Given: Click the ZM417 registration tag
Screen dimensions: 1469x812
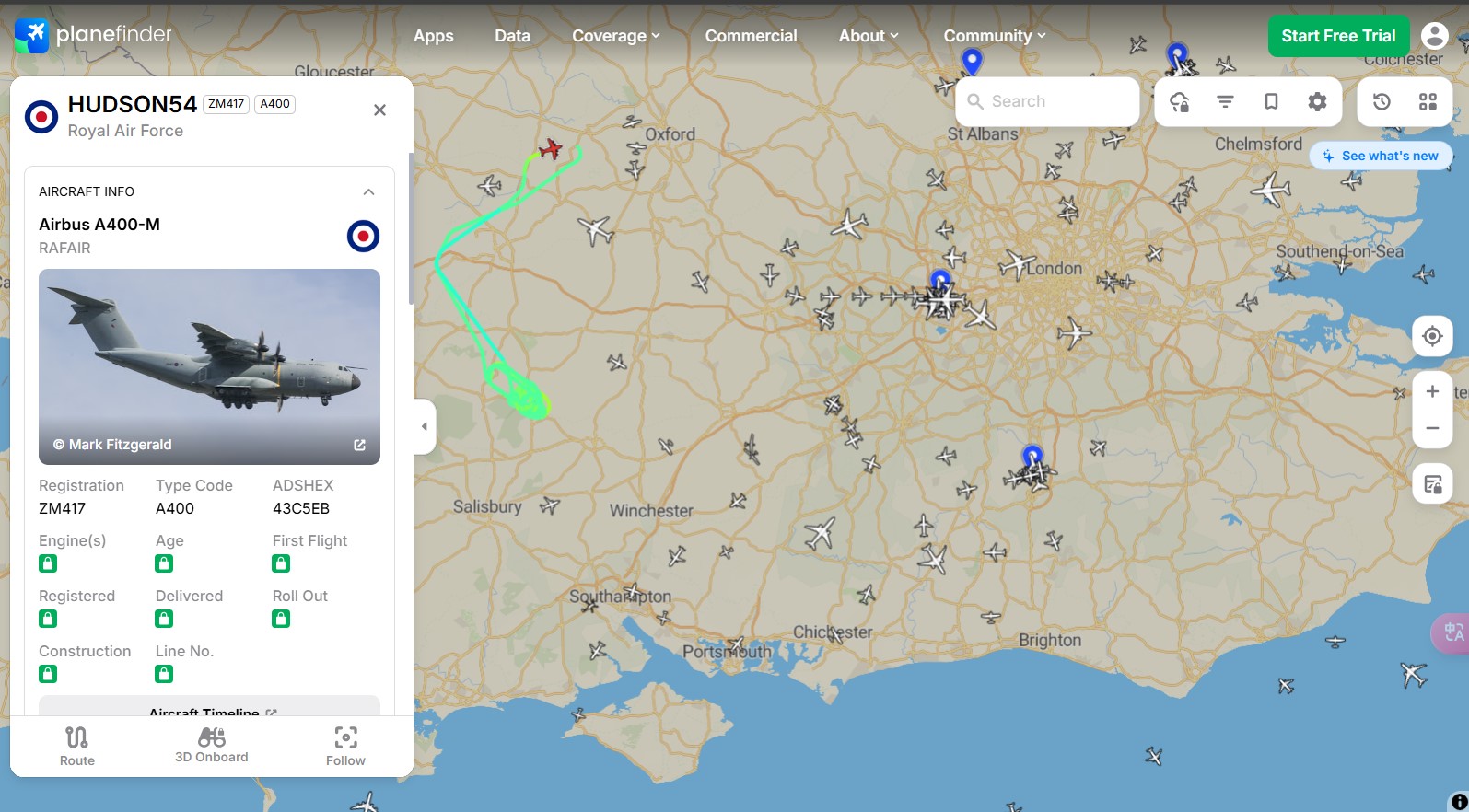Looking at the screenshot, I should [226, 104].
